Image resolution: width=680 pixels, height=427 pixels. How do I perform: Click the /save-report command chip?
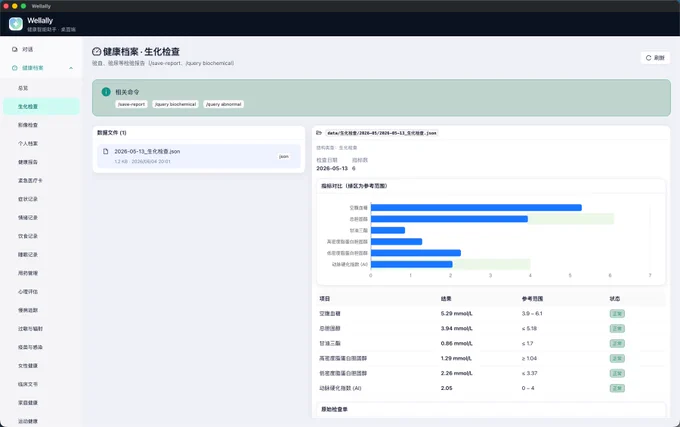pyautogui.click(x=131, y=104)
